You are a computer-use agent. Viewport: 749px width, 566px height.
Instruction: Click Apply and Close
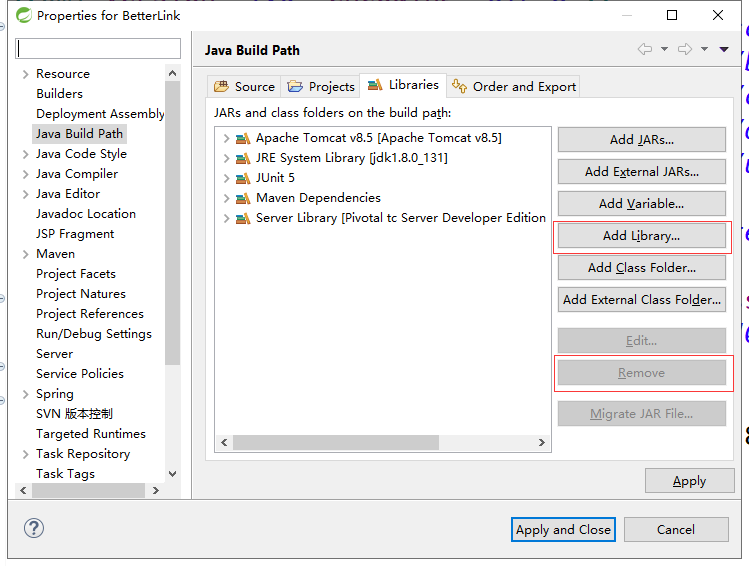pyautogui.click(x=563, y=529)
